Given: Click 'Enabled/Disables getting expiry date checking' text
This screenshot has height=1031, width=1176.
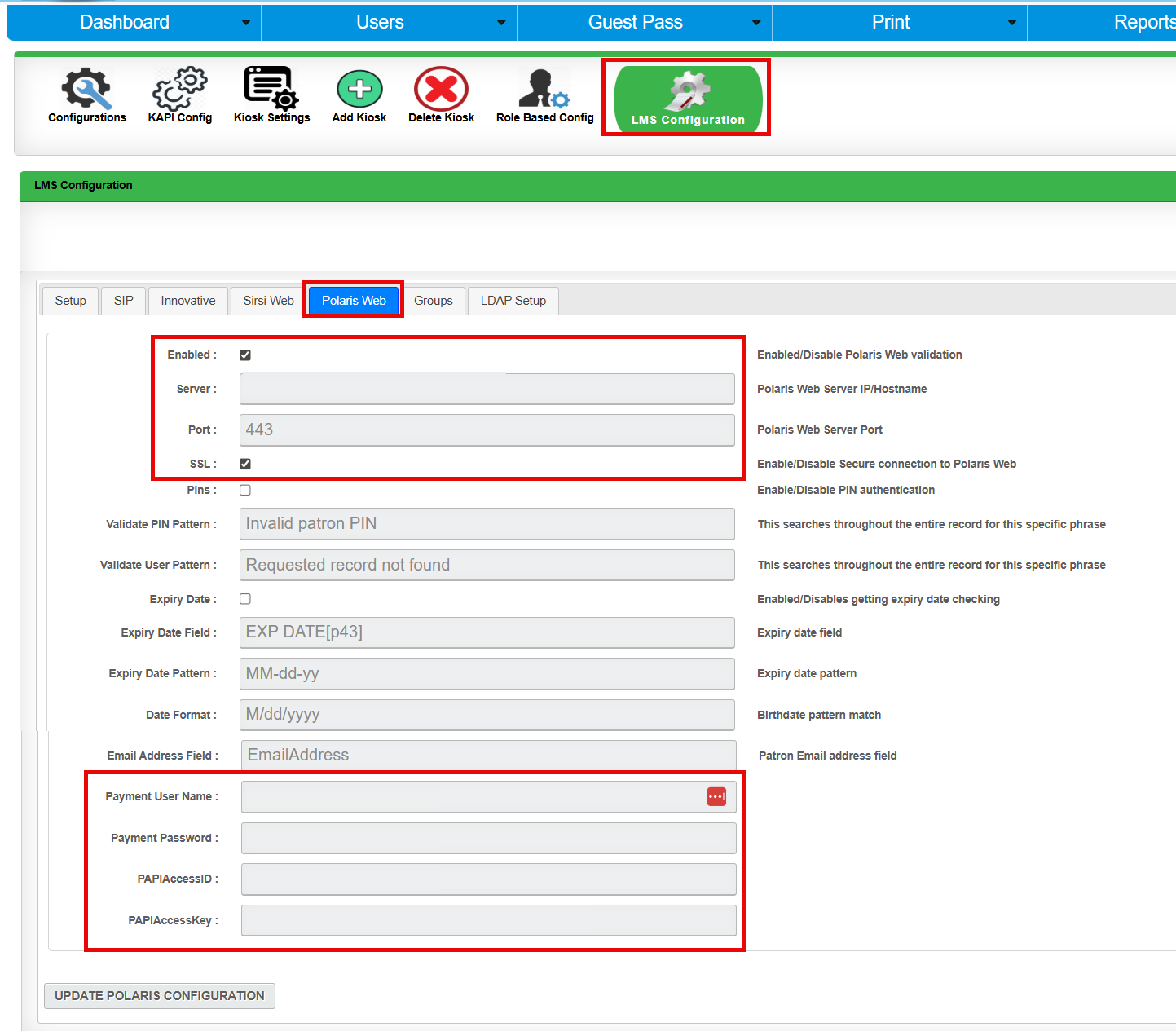Looking at the screenshot, I should (879, 599).
